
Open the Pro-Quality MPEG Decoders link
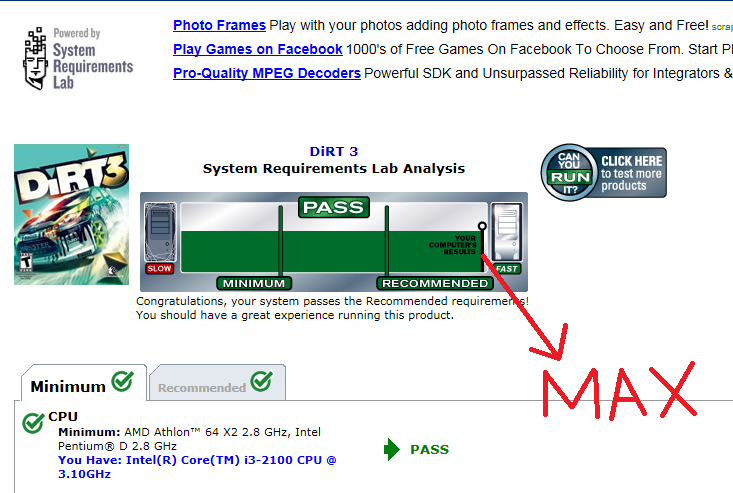266,73
